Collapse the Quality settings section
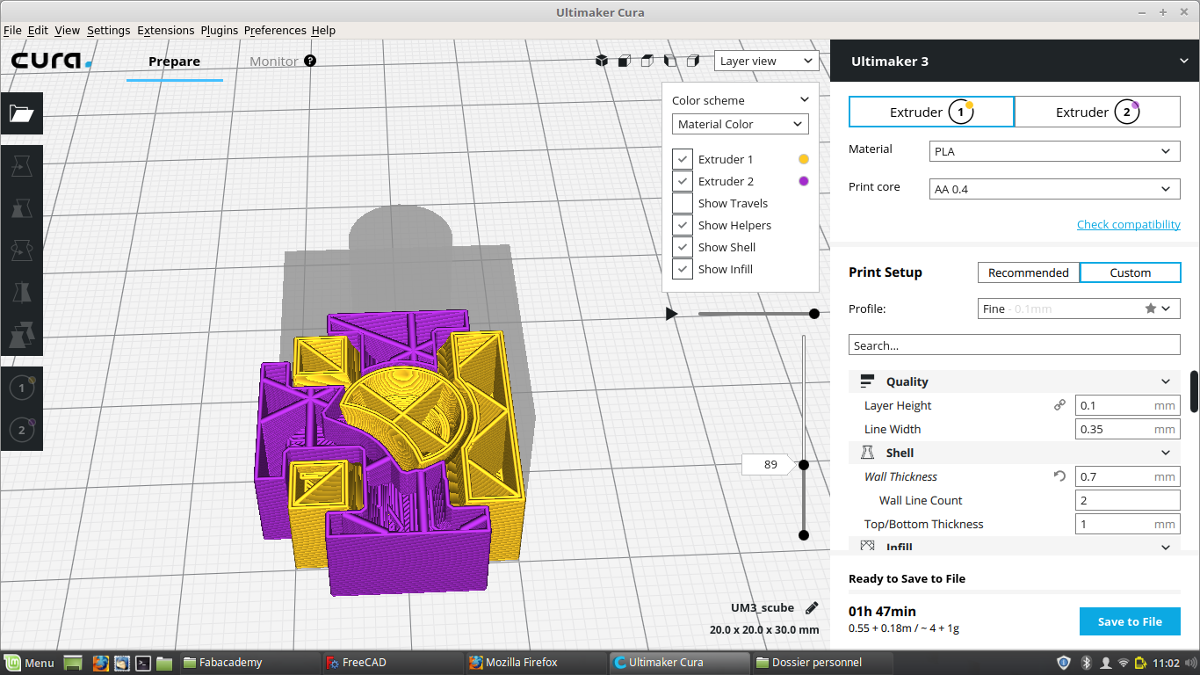Image resolution: width=1200 pixels, height=675 pixels. coord(1014,381)
